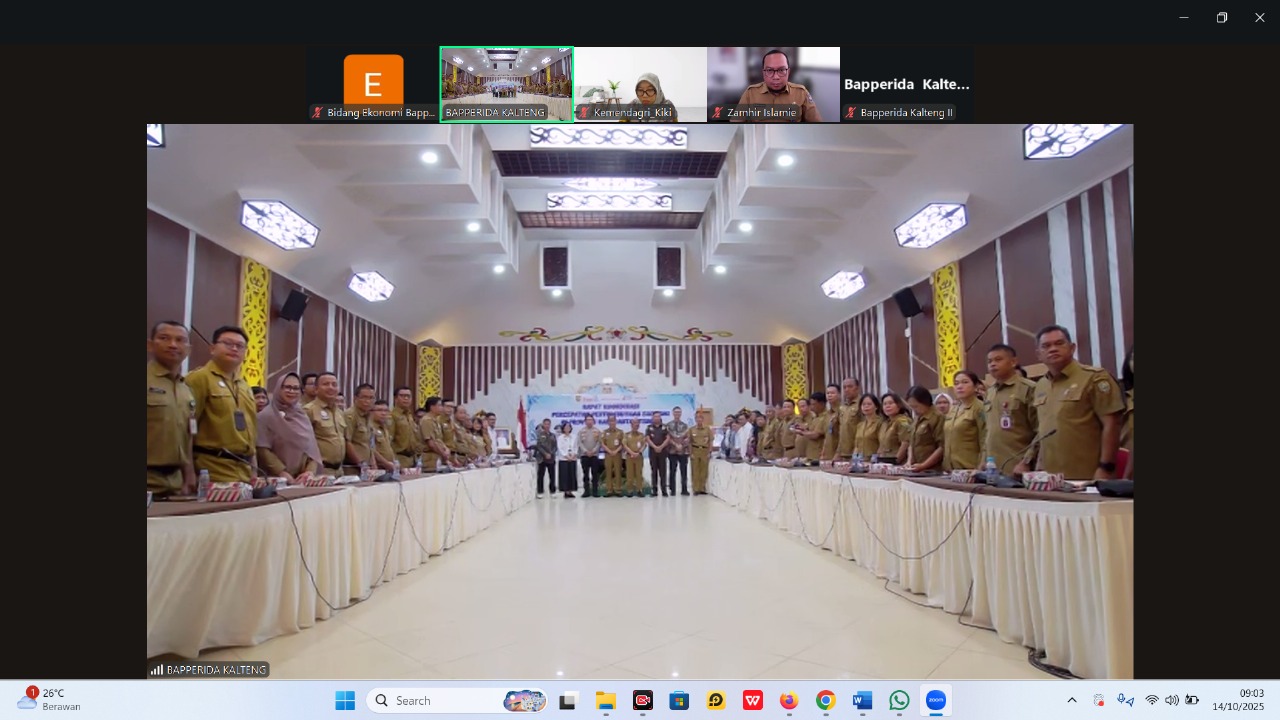1280x720 pixels.
Task: Click the main speaker video view
Action: coord(640,400)
